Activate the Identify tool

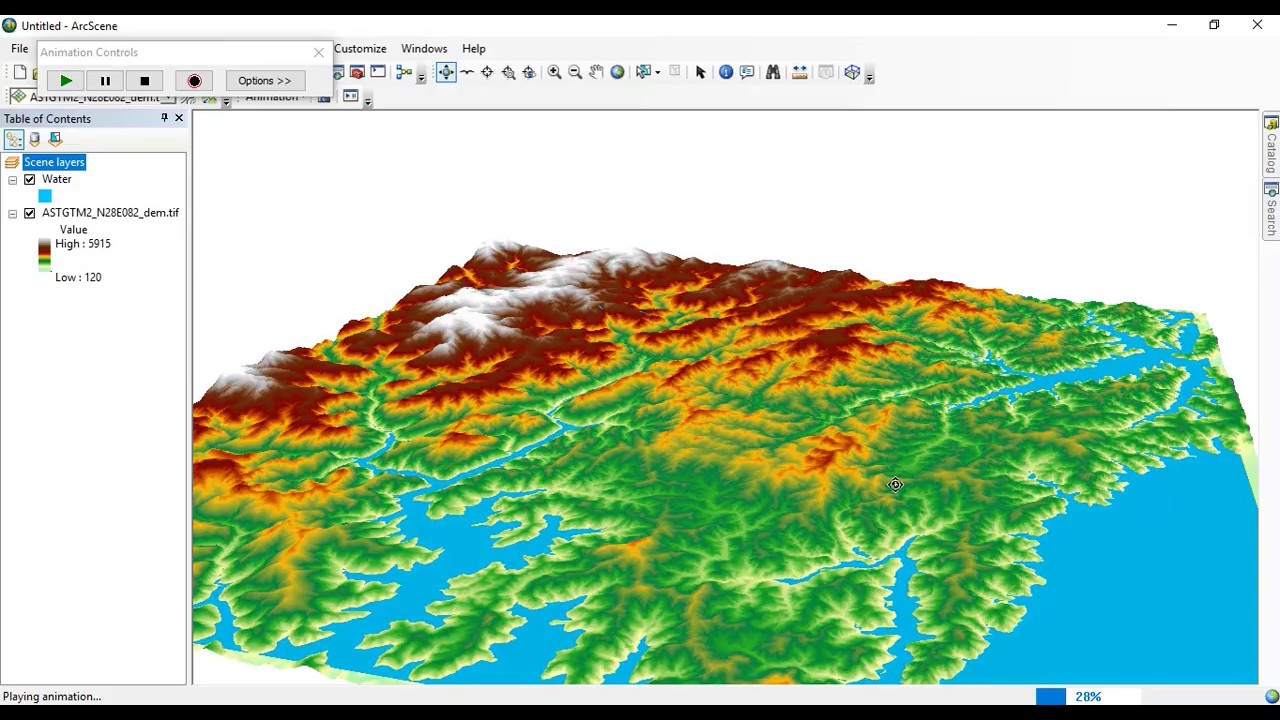[726, 72]
